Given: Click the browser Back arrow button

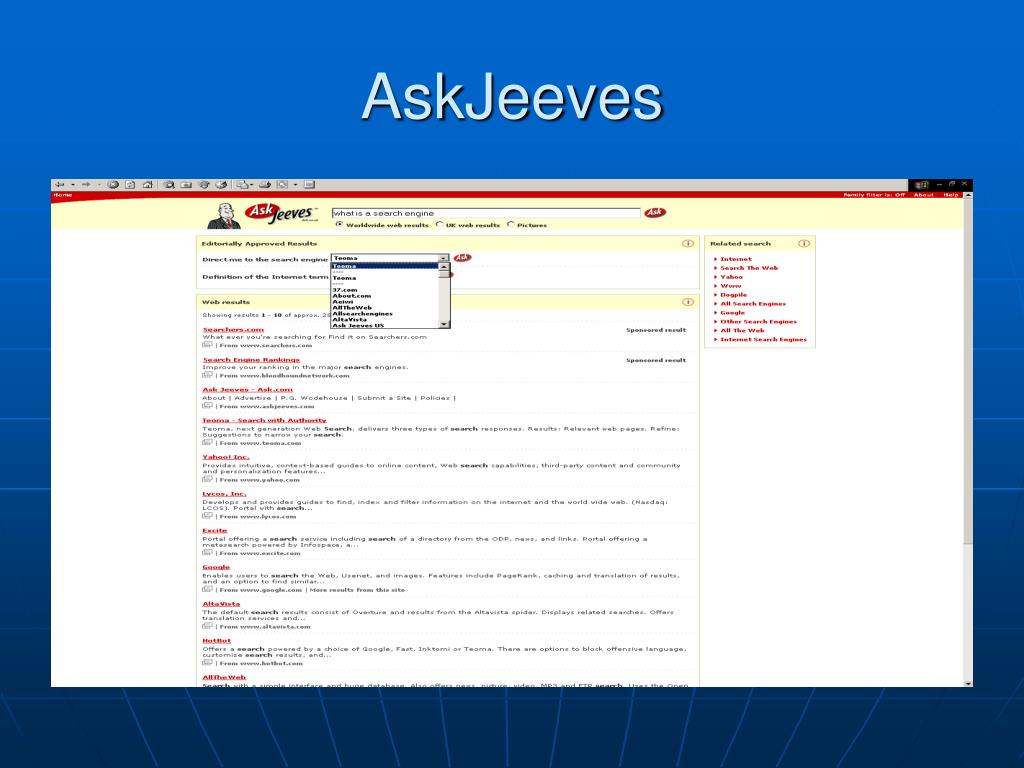Looking at the screenshot, I should [59, 185].
